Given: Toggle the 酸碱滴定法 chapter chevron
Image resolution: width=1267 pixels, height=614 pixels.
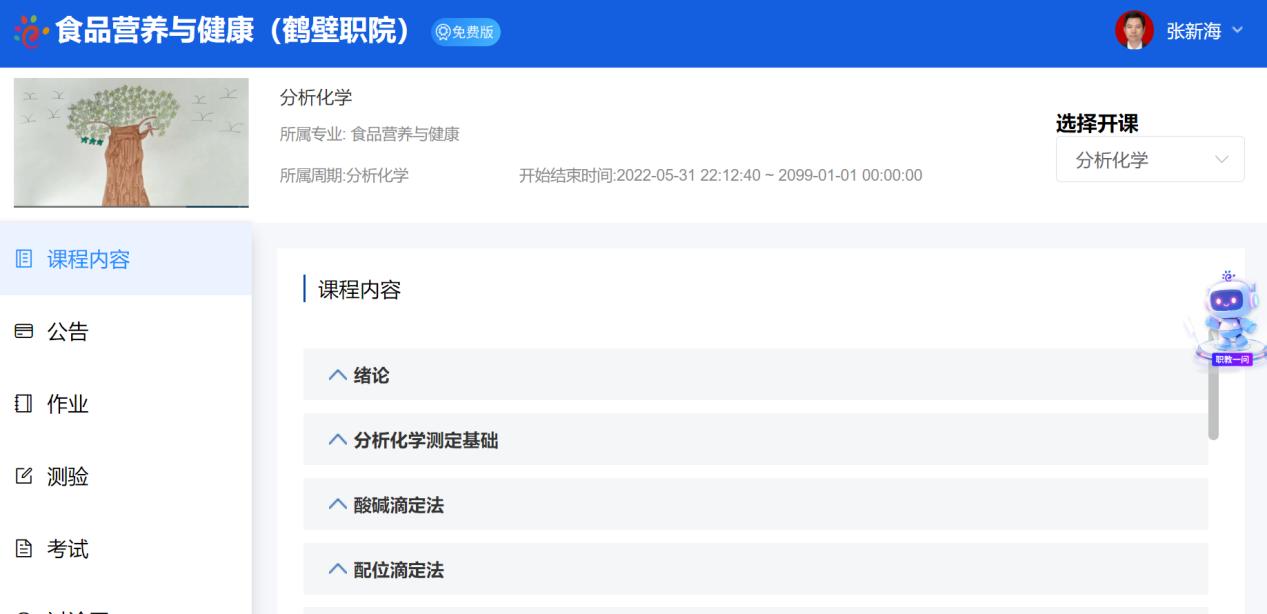Looking at the screenshot, I should [x=337, y=505].
